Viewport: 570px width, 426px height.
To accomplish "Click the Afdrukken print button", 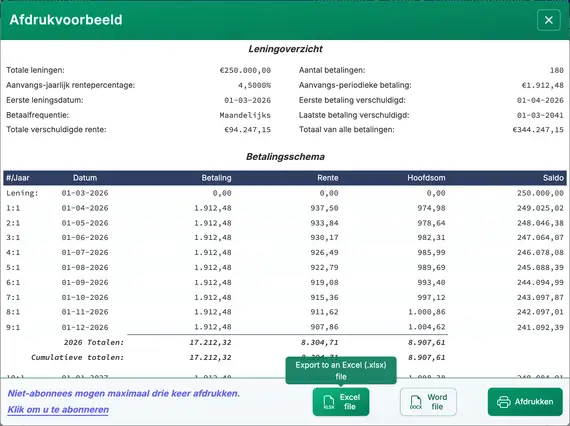I will click(x=525, y=402).
